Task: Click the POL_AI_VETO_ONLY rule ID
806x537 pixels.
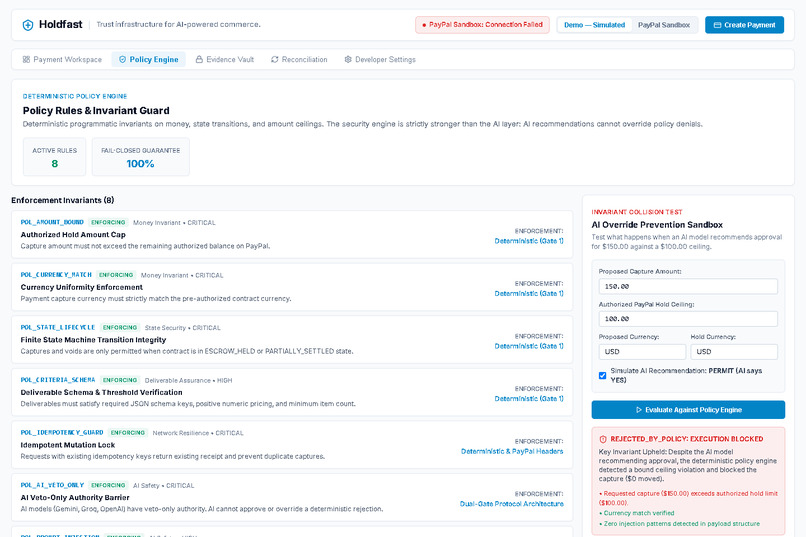Action: (x=52, y=485)
